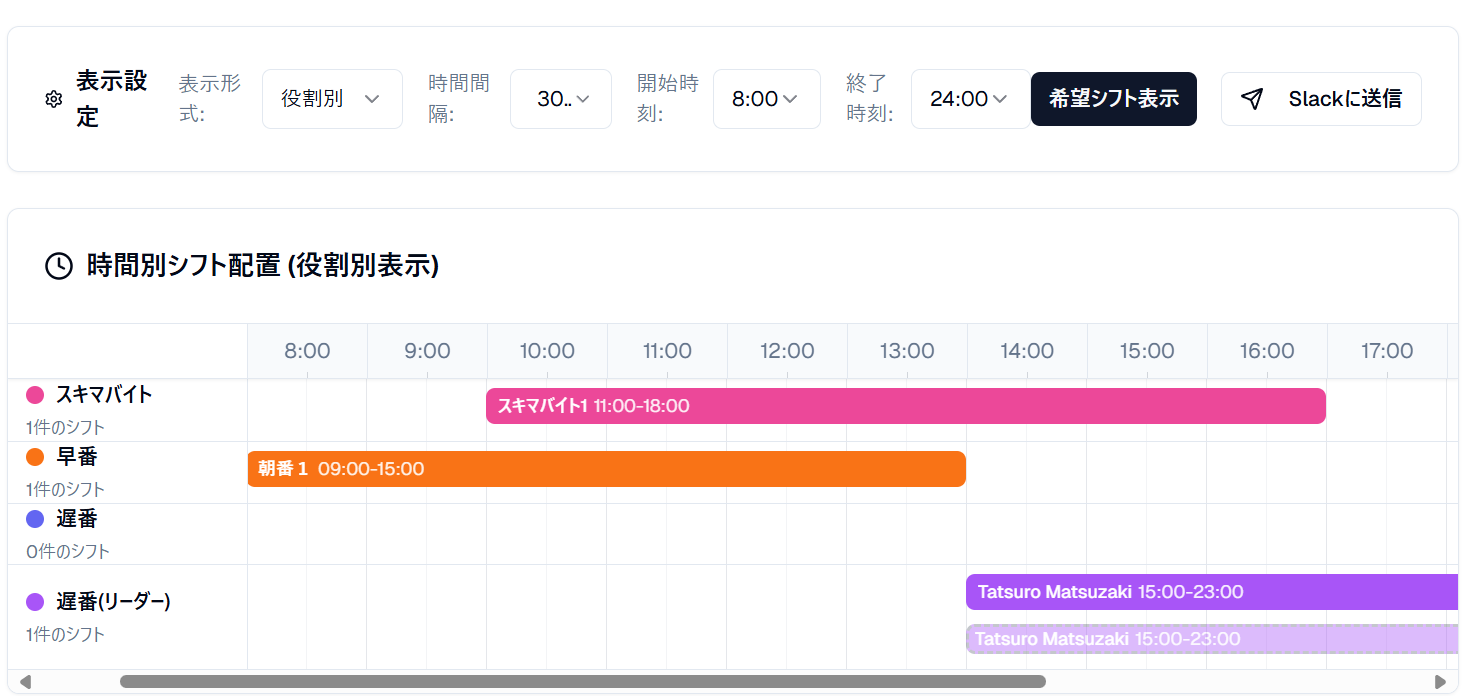Select the faded Tatsuro Matsuzaki requested shift
Screen dimensions: 1475x696
tap(1211, 639)
